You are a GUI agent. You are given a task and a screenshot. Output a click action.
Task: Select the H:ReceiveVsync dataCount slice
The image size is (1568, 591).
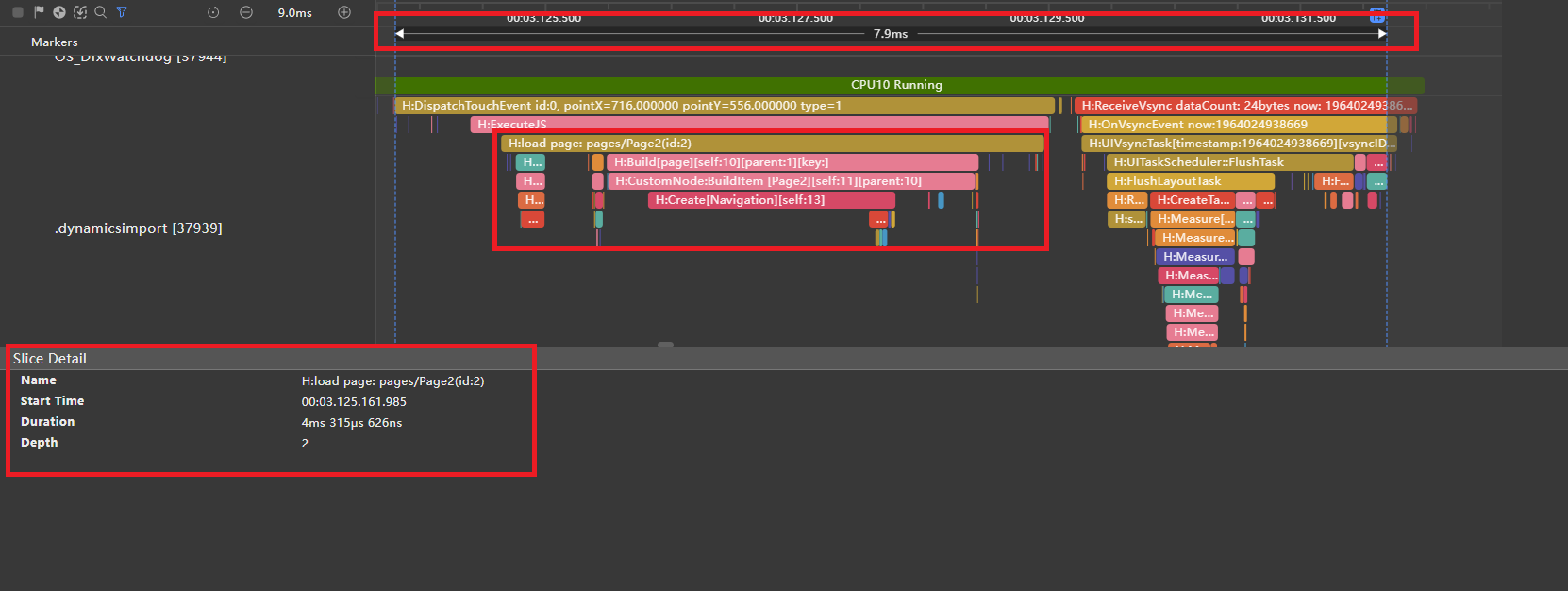point(1245,106)
